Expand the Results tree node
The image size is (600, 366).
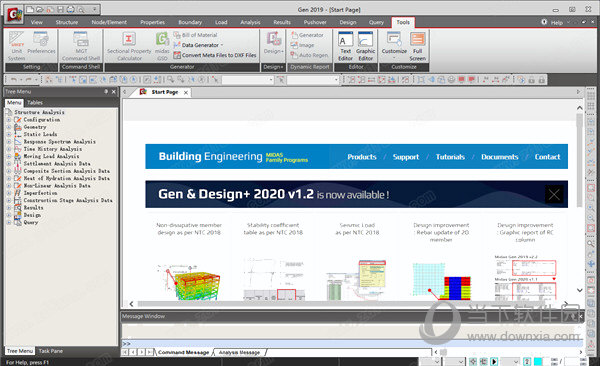(x=8, y=208)
